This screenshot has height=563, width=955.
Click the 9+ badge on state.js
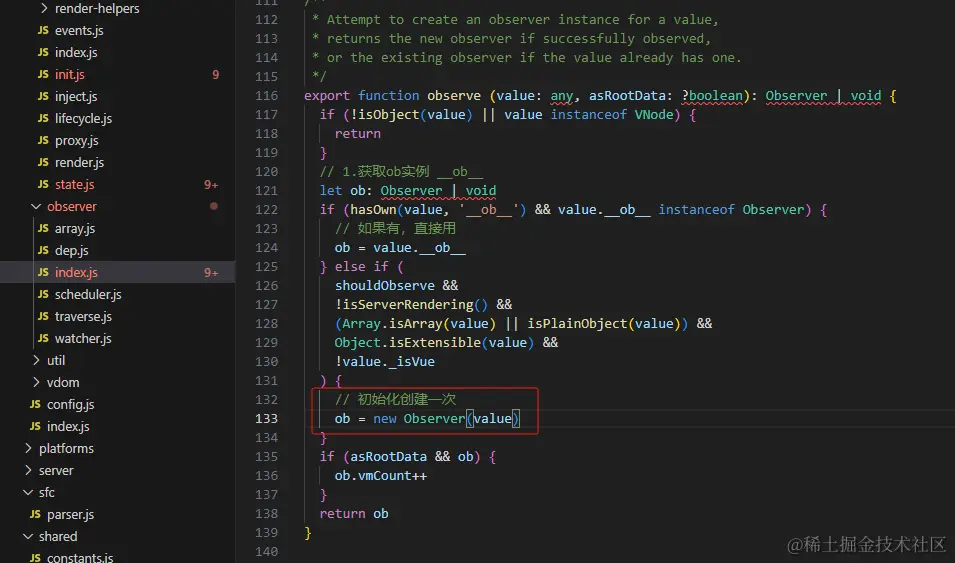[211, 185]
